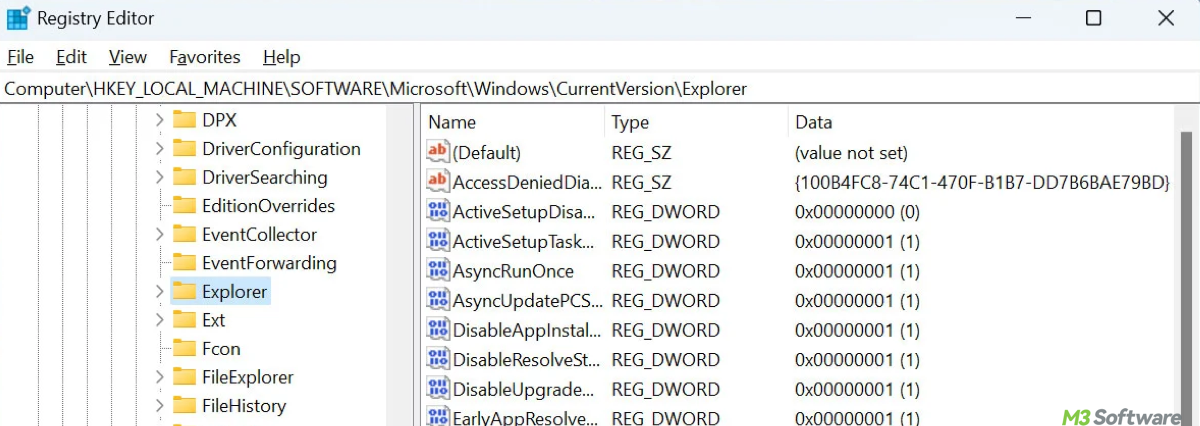
Task: Click the AccessDeniedDia... string value icon
Action: click(x=438, y=182)
